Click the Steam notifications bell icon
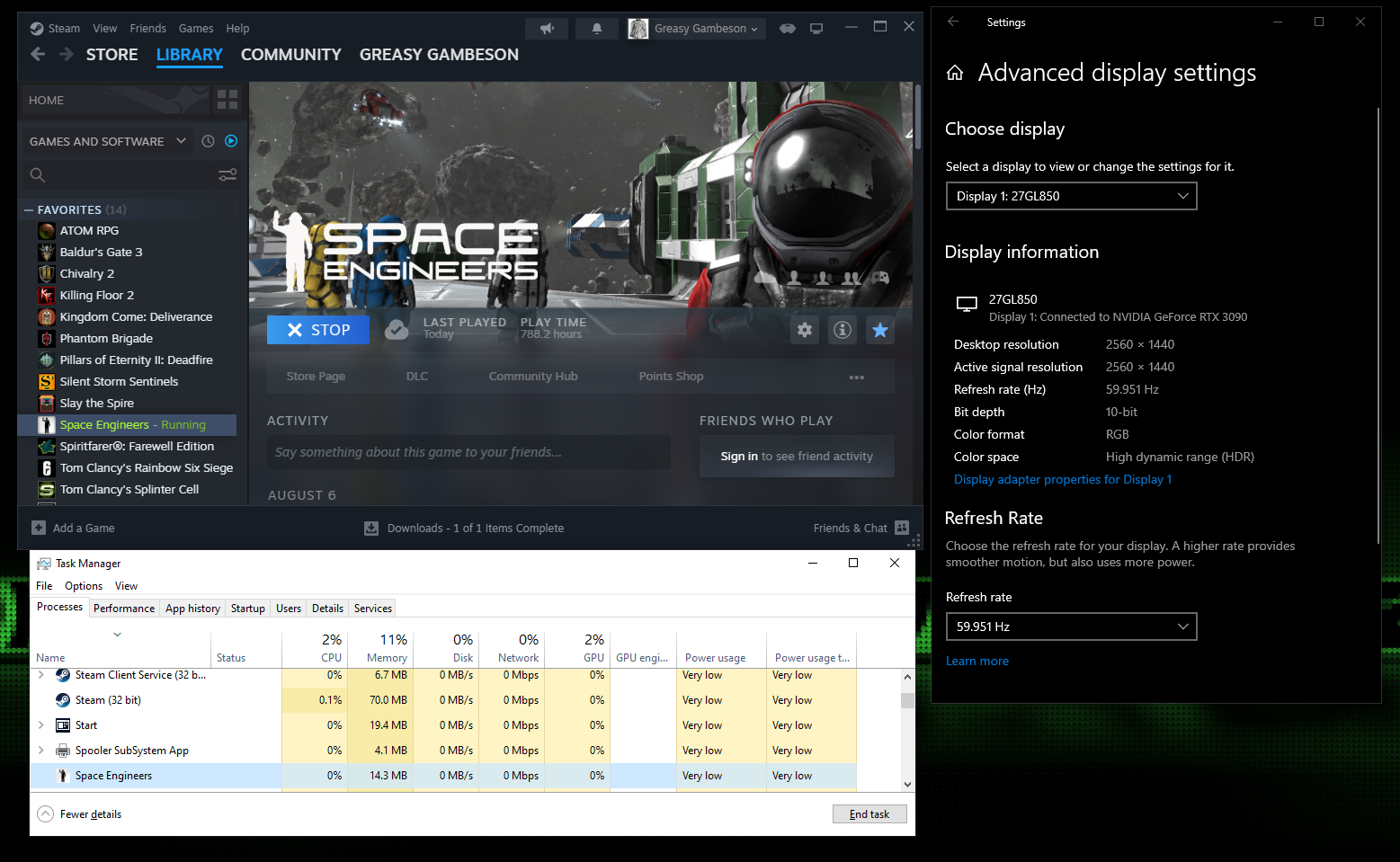 pos(596,29)
